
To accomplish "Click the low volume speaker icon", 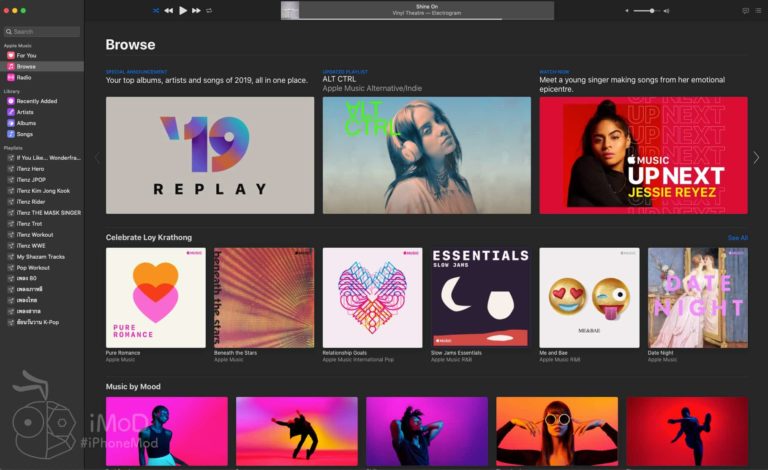I will [x=627, y=10].
